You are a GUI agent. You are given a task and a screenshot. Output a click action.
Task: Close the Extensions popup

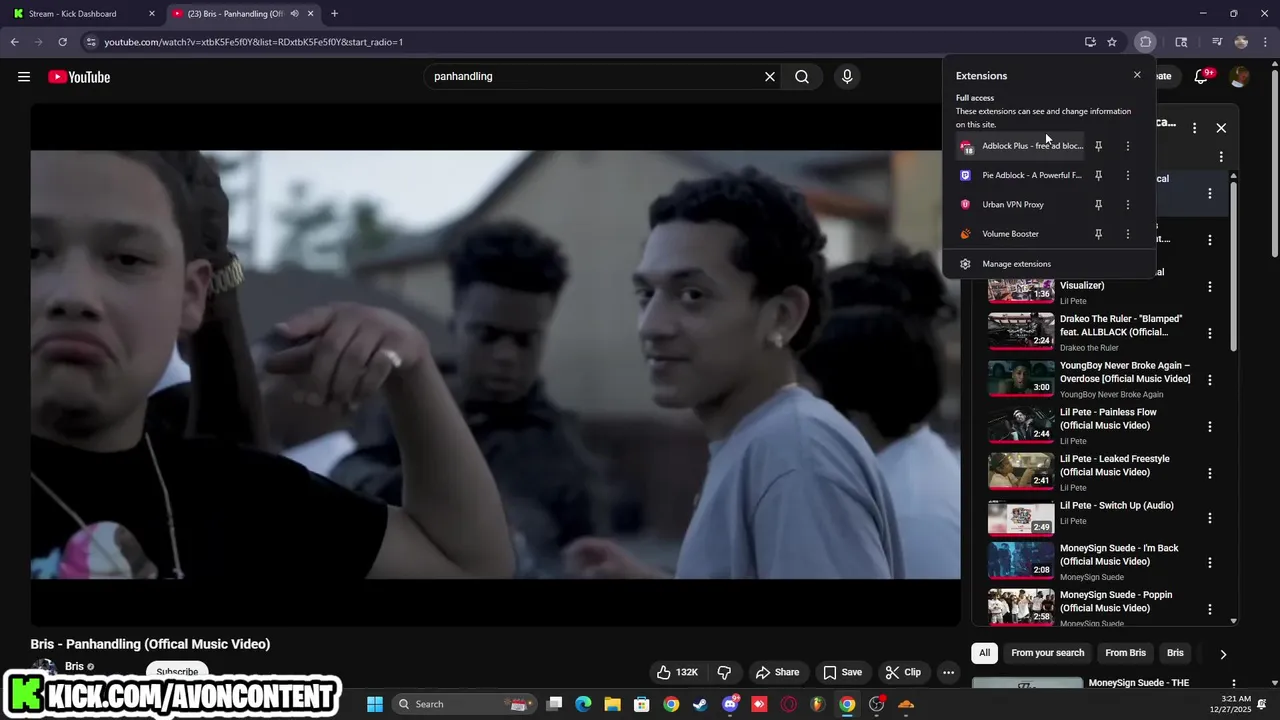(1137, 75)
